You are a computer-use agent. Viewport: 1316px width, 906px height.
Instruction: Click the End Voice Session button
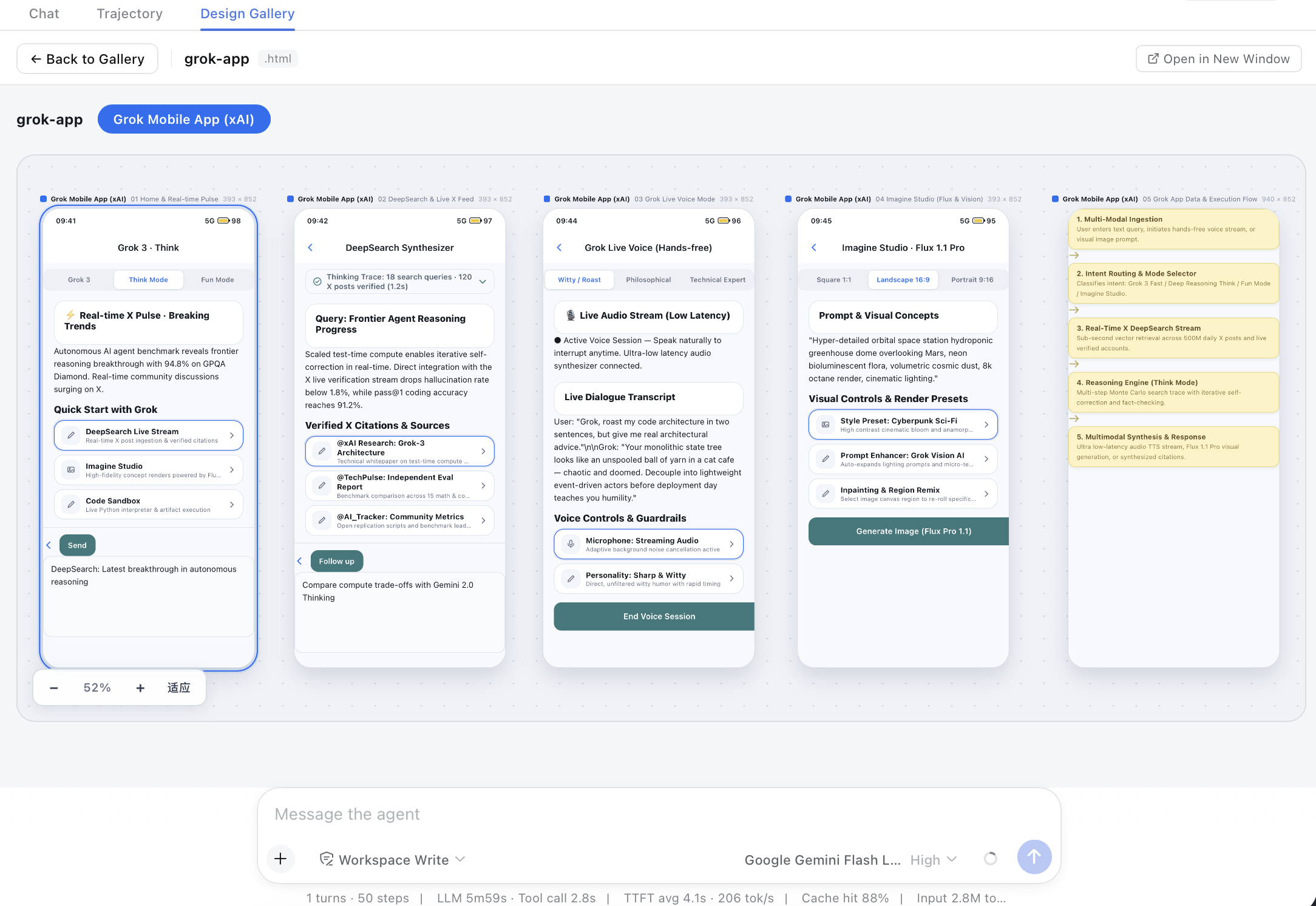654,616
